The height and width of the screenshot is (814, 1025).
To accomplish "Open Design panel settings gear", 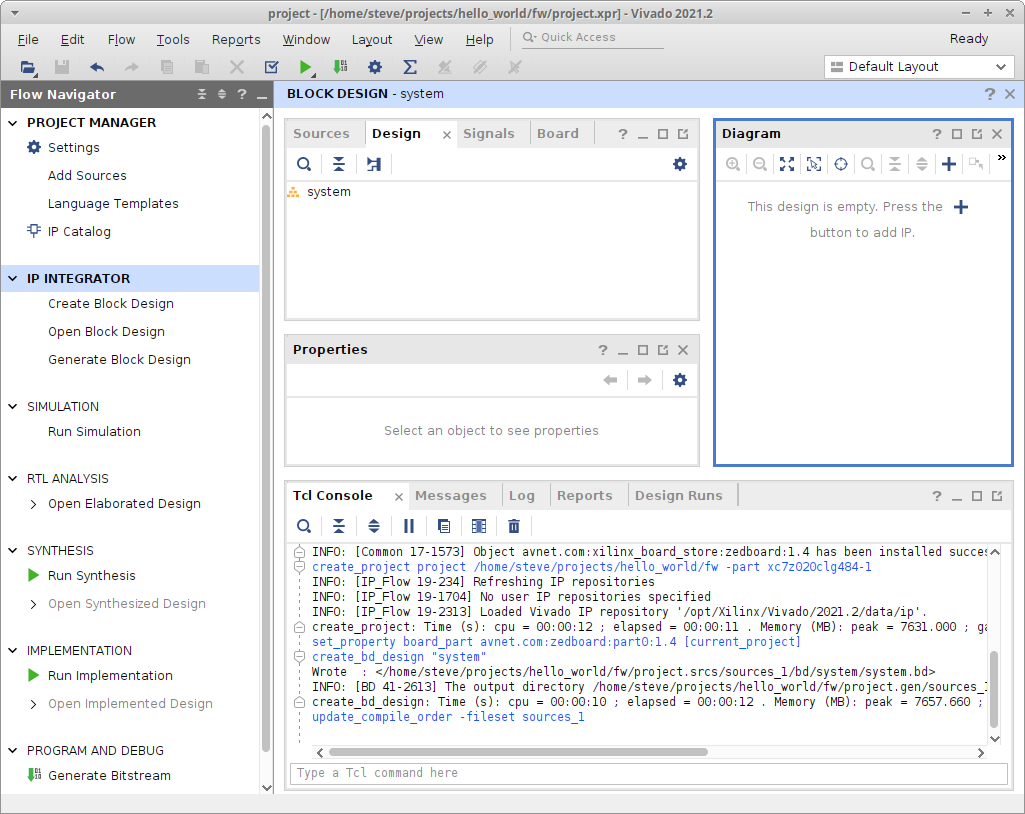I will click(680, 164).
